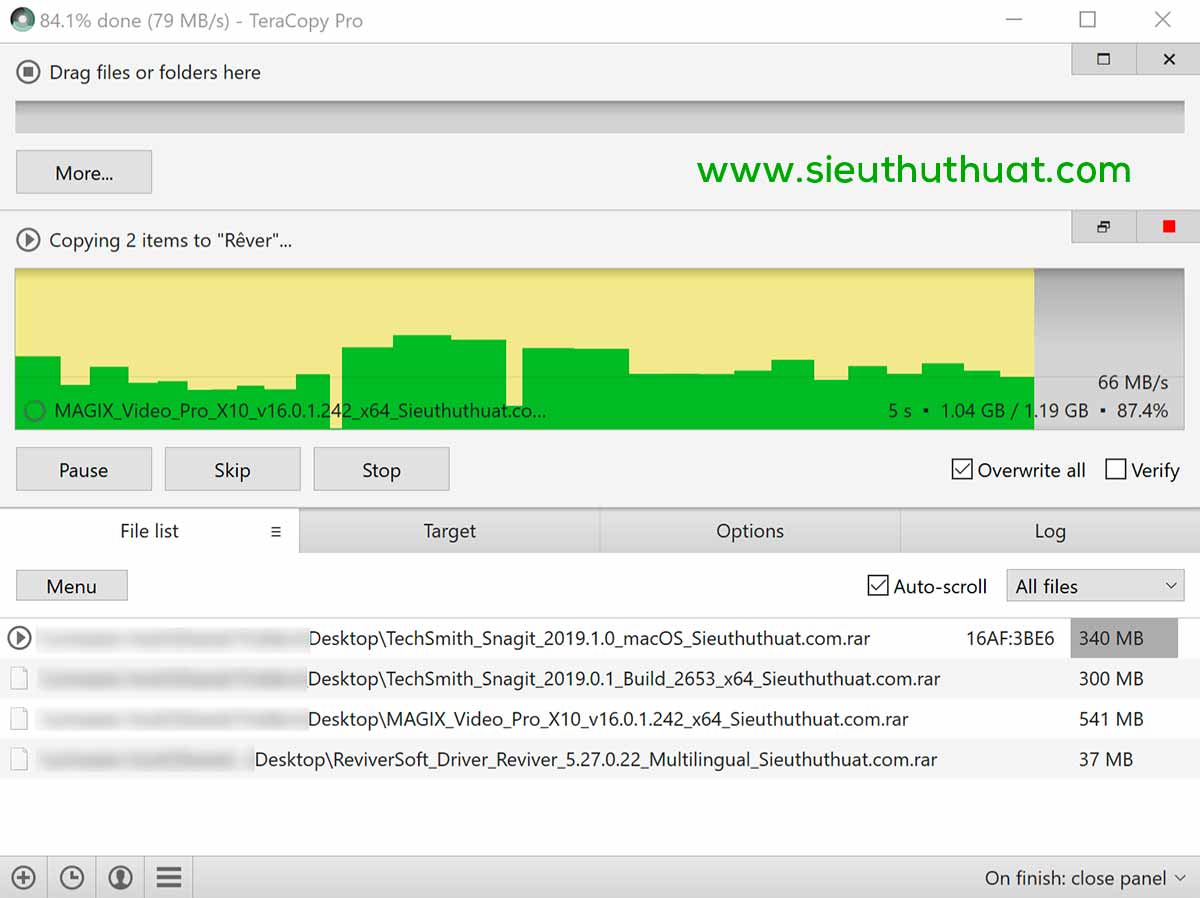Select the MAGIX_Video_Pro_X10 file row in list

(600, 719)
